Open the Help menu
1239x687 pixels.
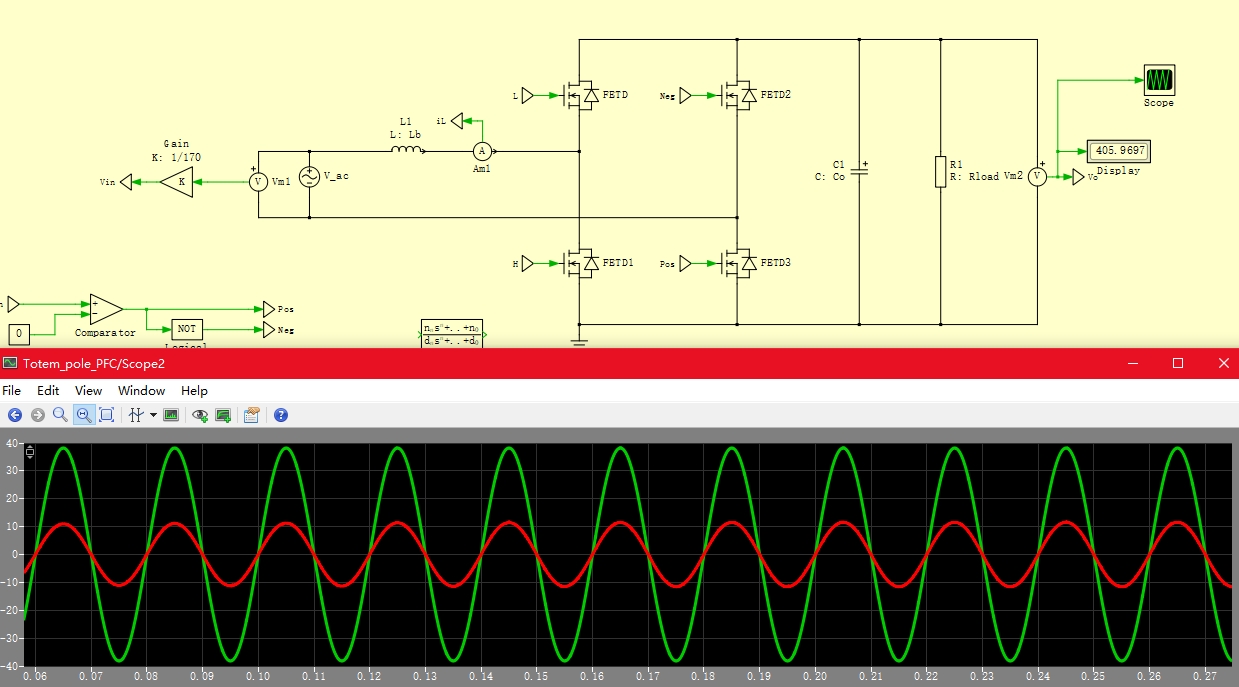click(x=194, y=391)
